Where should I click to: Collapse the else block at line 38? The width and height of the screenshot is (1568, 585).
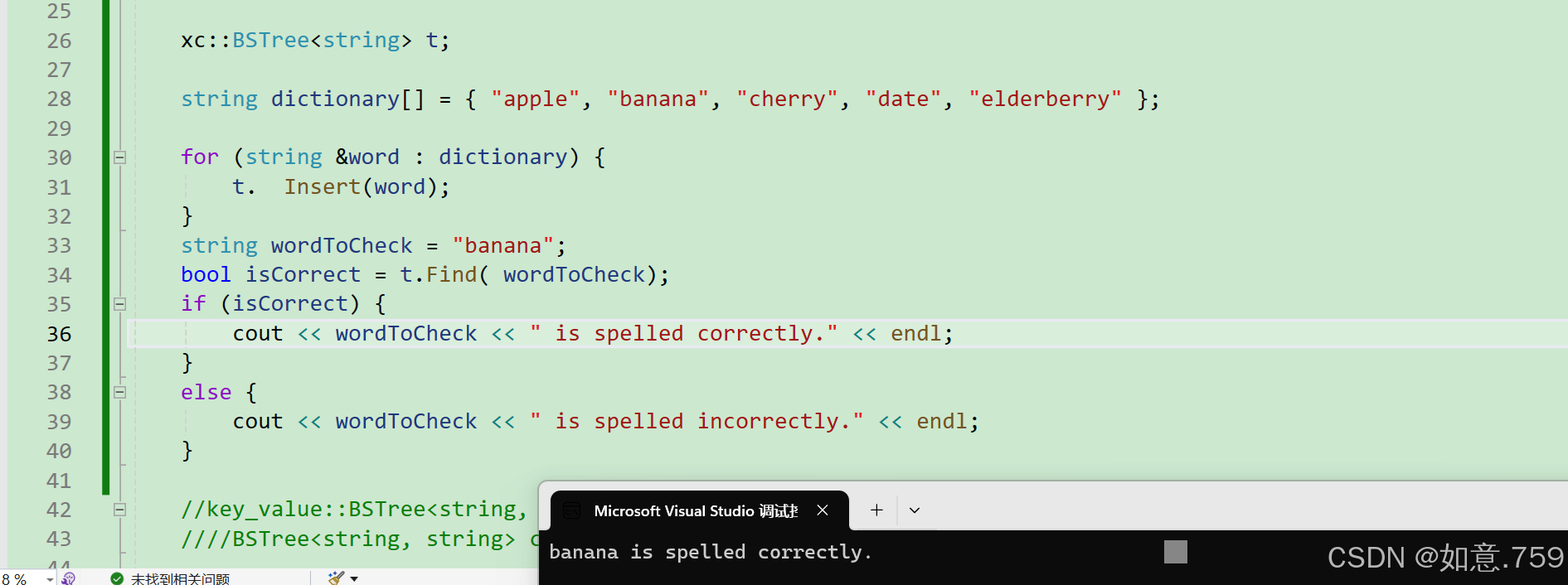119,392
